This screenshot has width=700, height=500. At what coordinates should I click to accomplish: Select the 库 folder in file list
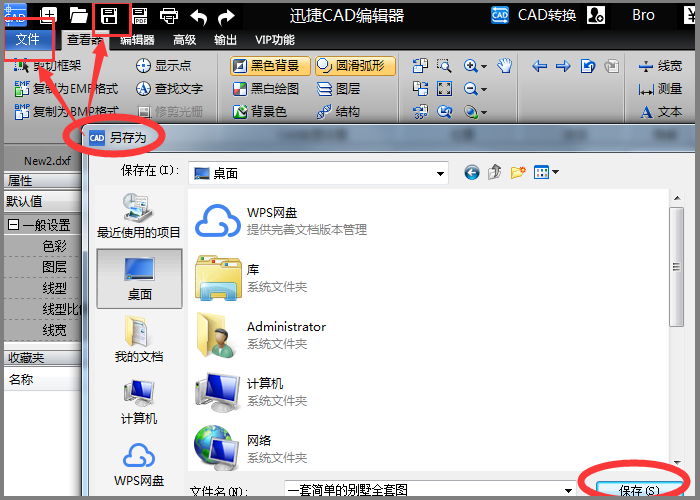click(x=251, y=278)
